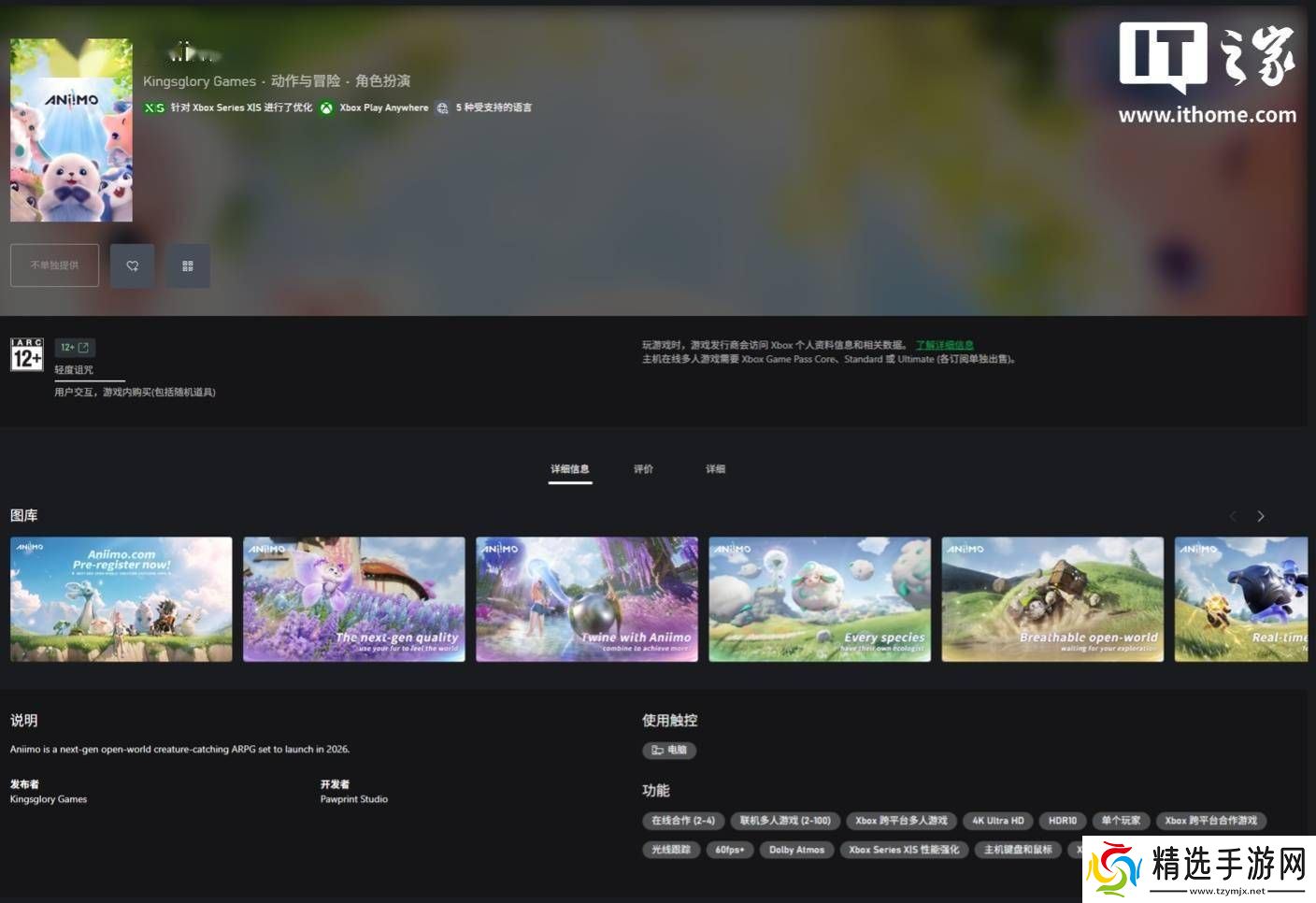Open the 了解详细信息 link
The width and height of the screenshot is (1316, 903).
pos(944,345)
